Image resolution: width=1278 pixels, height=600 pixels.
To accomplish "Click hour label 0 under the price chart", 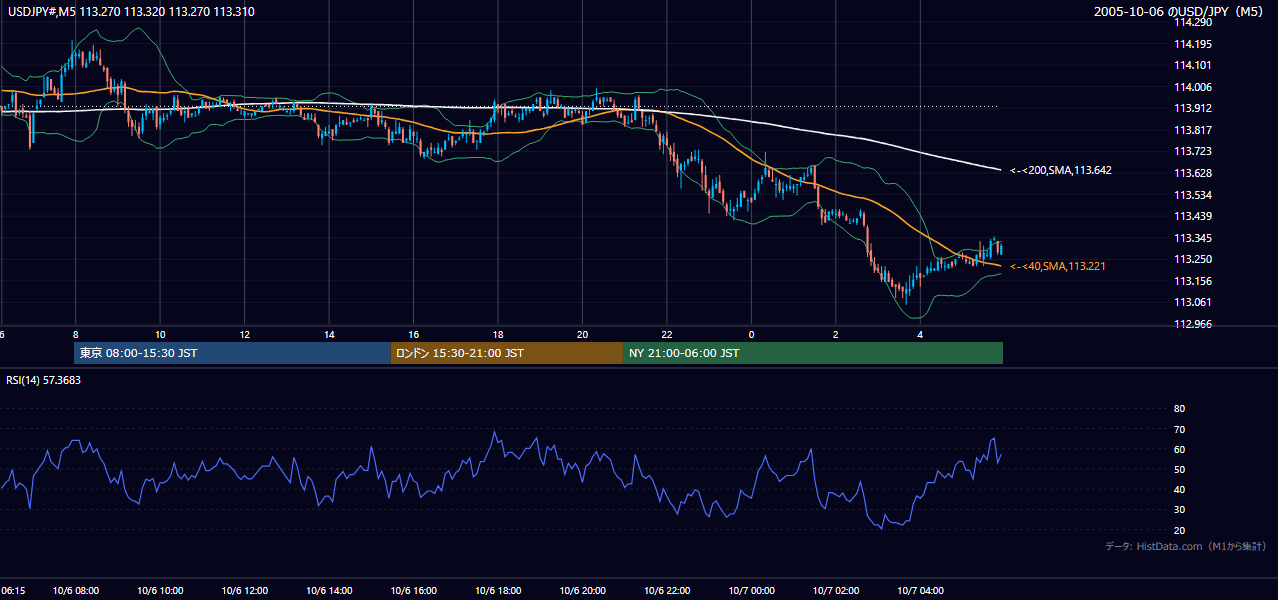I will [x=751, y=334].
